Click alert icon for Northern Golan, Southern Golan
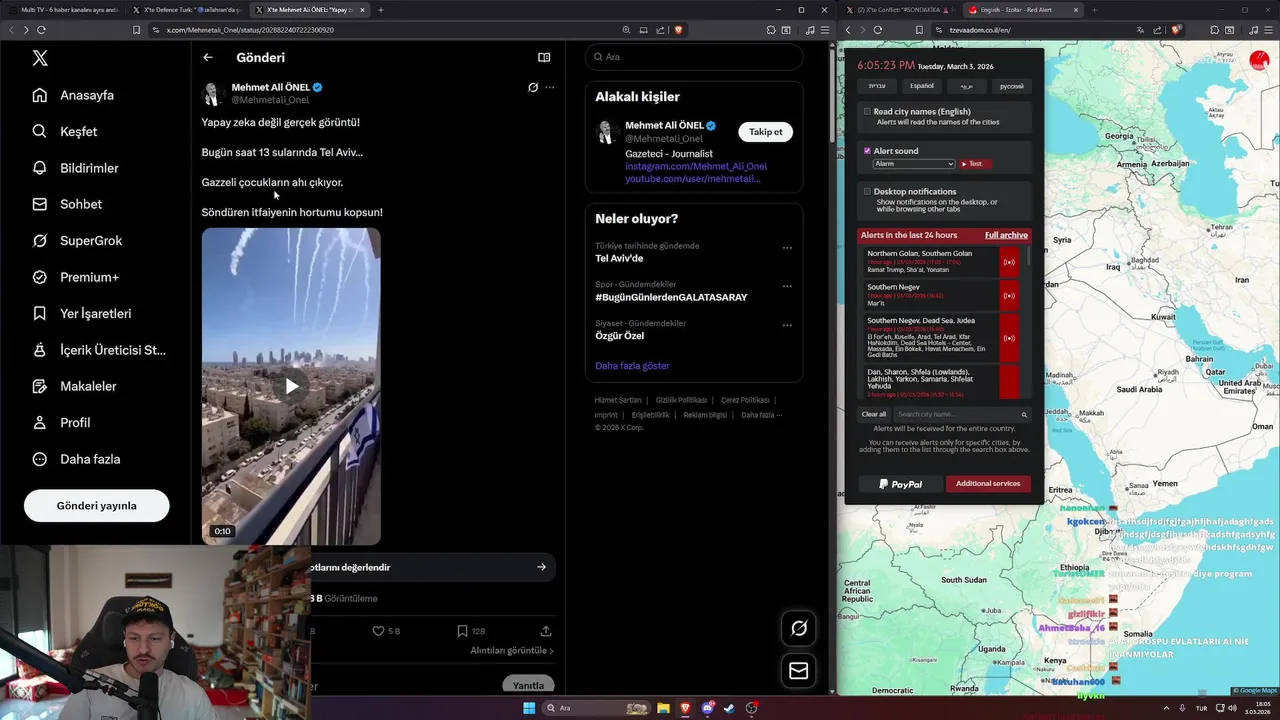The height and width of the screenshot is (720, 1280). pyautogui.click(x=1009, y=262)
